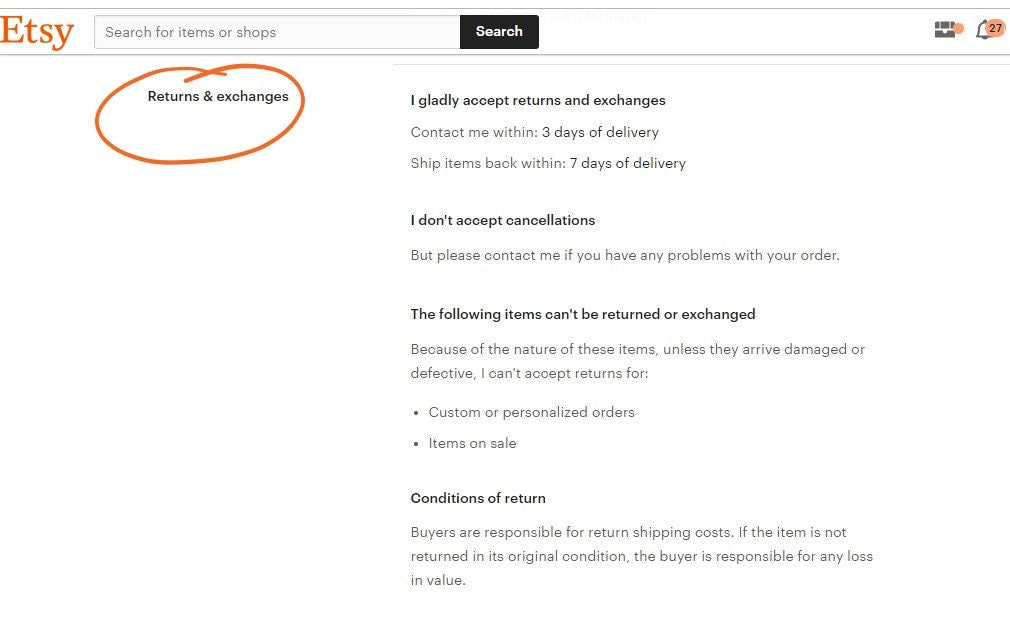Click the 'Custom or personalized orders' bullet

[x=531, y=412]
